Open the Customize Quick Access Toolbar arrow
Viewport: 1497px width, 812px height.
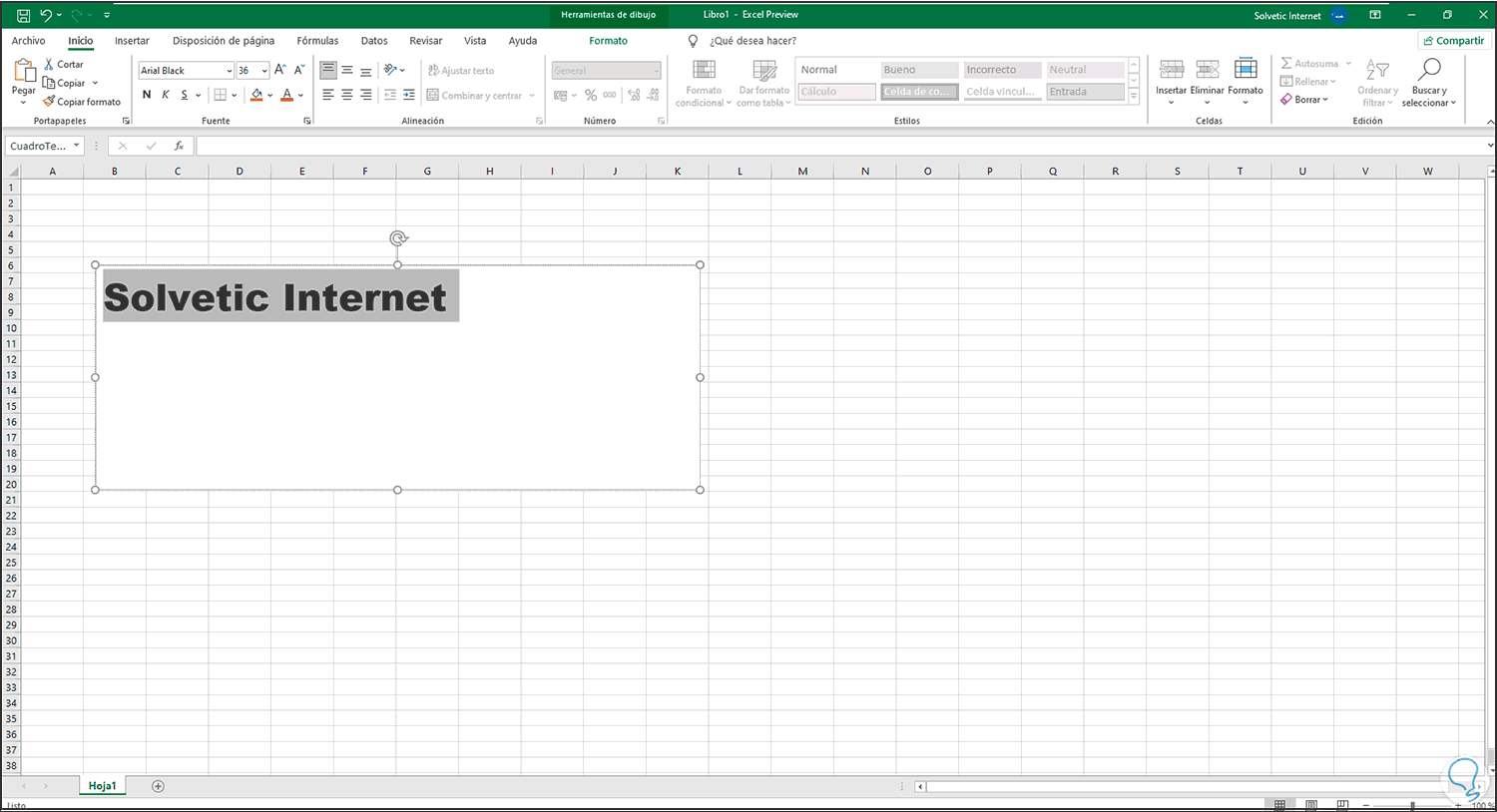(107, 15)
